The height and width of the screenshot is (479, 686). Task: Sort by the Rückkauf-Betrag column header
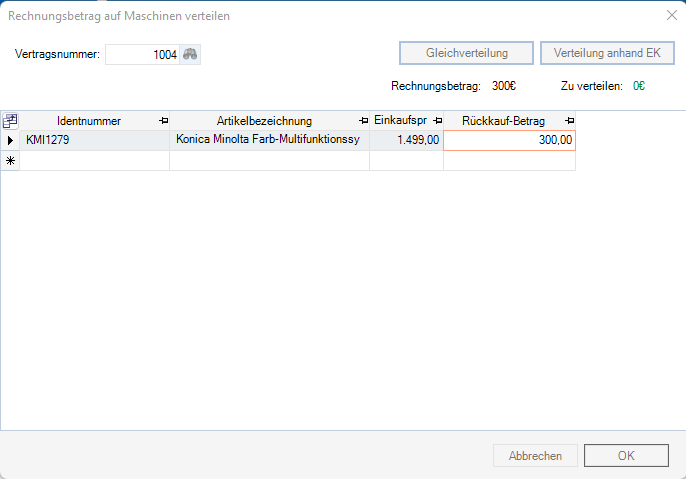coord(503,121)
